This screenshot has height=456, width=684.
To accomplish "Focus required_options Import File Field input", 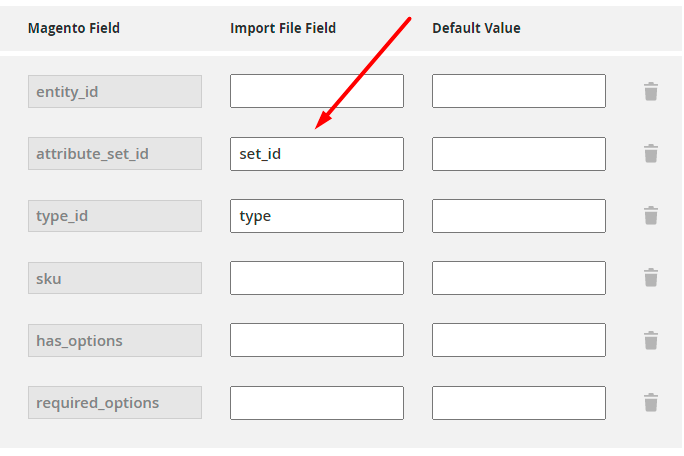I will click(x=317, y=403).
